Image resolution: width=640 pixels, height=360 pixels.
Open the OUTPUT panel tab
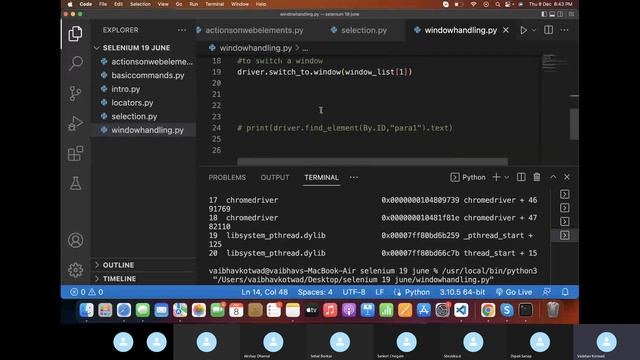pyautogui.click(x=275, y=178)
